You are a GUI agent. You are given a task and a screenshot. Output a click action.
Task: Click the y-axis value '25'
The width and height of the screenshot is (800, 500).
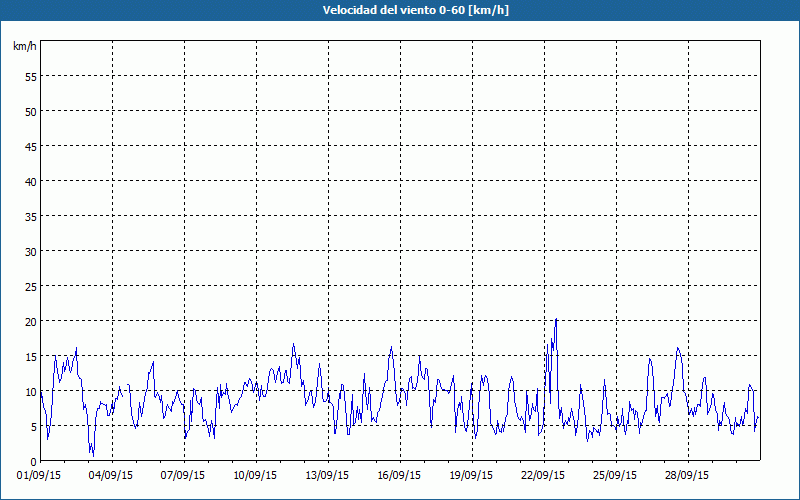31,287
